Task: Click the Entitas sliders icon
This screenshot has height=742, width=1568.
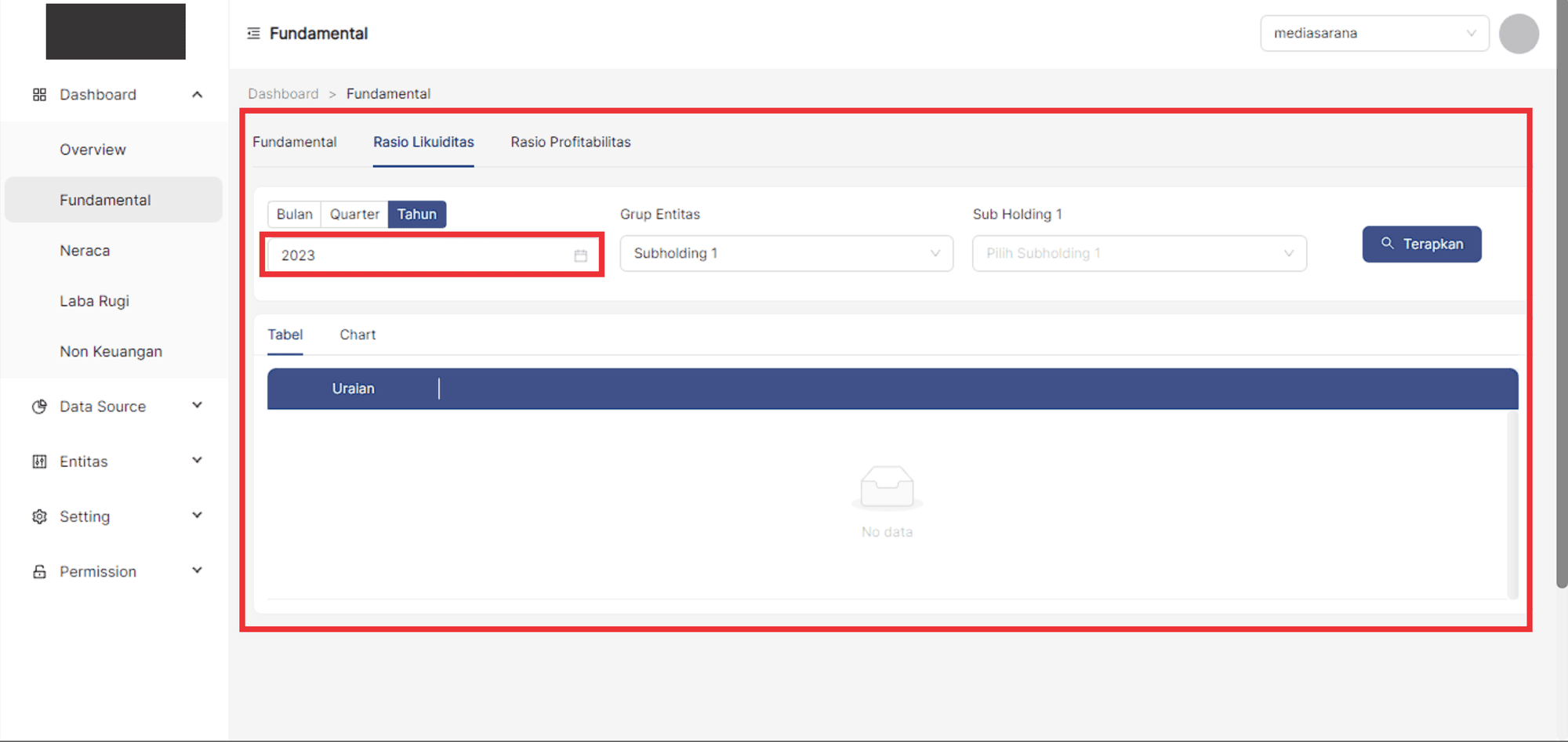Action: 39,461
